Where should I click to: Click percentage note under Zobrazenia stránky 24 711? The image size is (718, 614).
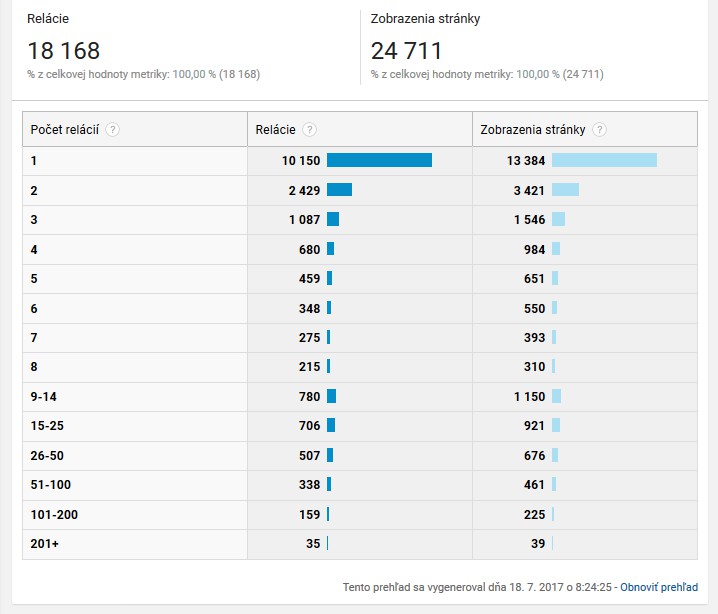pyautogui.click(x=487, y=74)
